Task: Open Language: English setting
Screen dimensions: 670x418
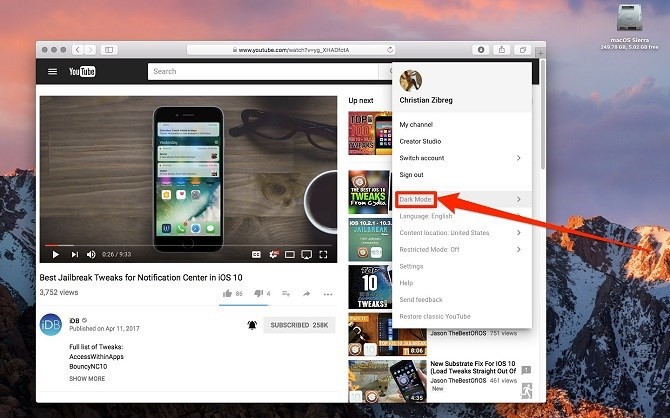Action: click(426, 216)
